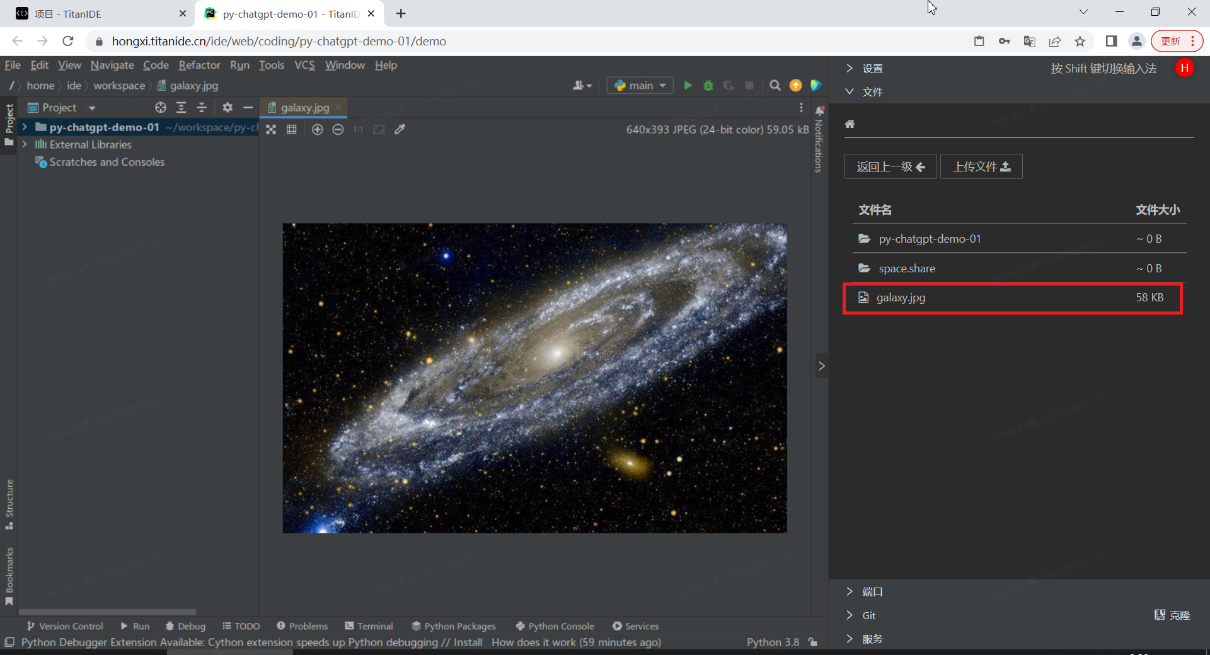
Task: Zoom out on the galaxy image
Action: [338, 130]
